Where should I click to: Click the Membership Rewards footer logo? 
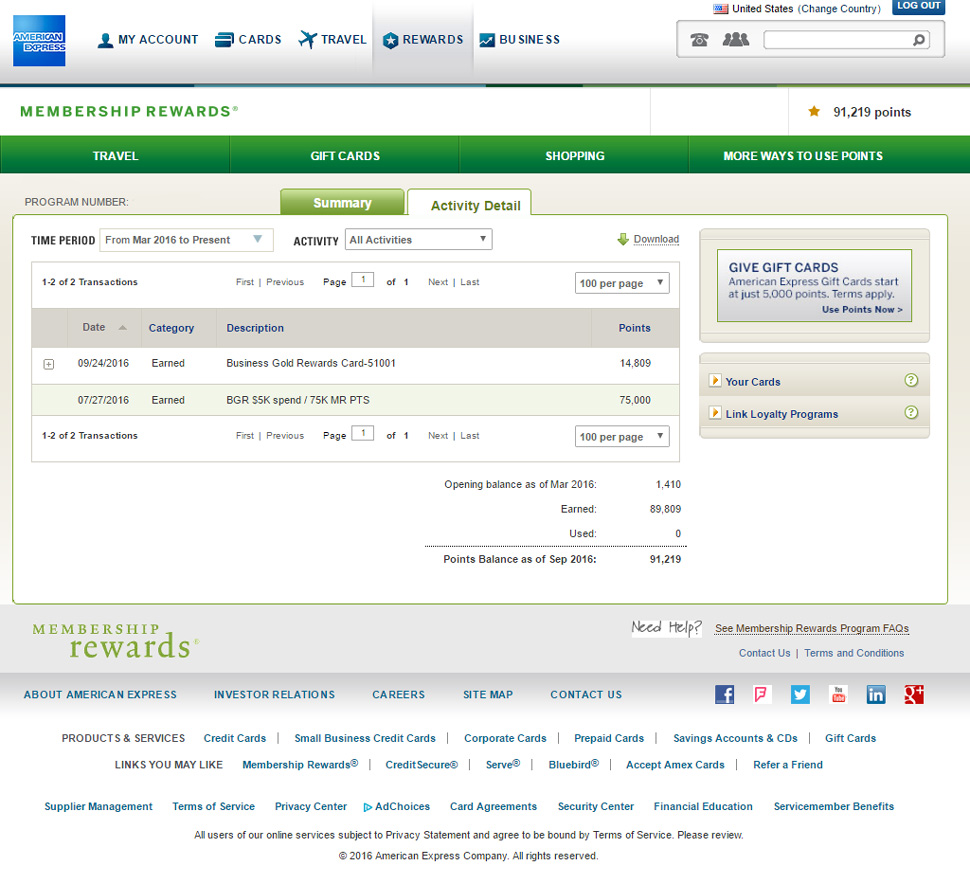[116, 641]
